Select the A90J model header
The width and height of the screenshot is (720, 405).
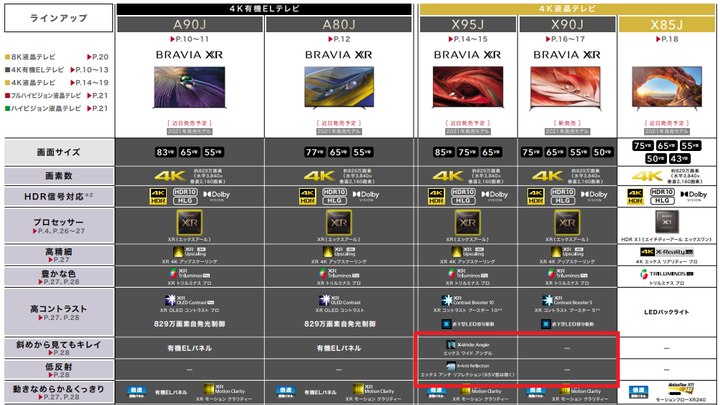(x=190, y=24)
